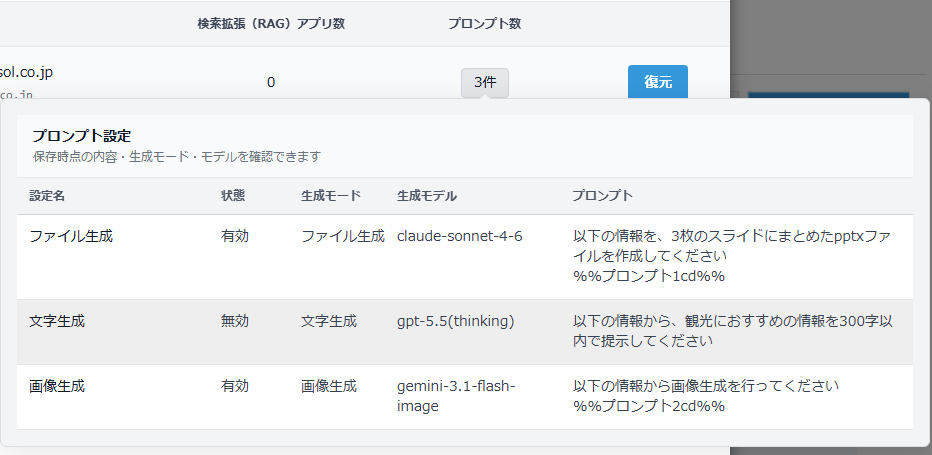Click the プロンプト column header in popover

click(603, 196)
